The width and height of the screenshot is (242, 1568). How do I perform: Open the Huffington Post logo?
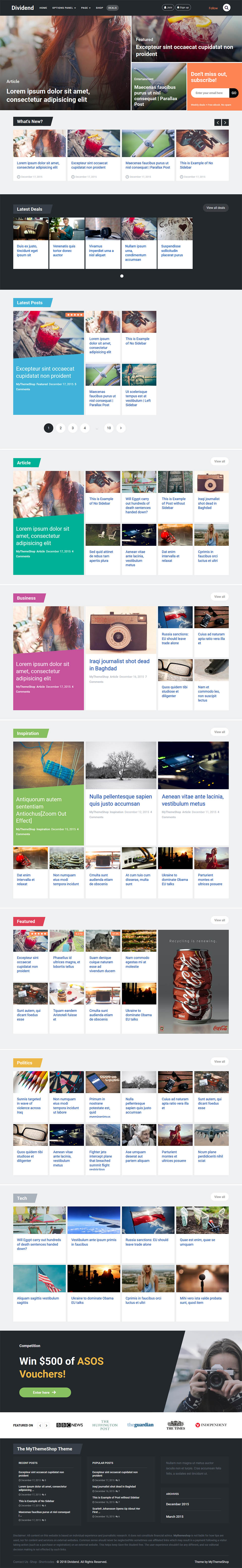pyautogui.click(x=105, y=1425)
